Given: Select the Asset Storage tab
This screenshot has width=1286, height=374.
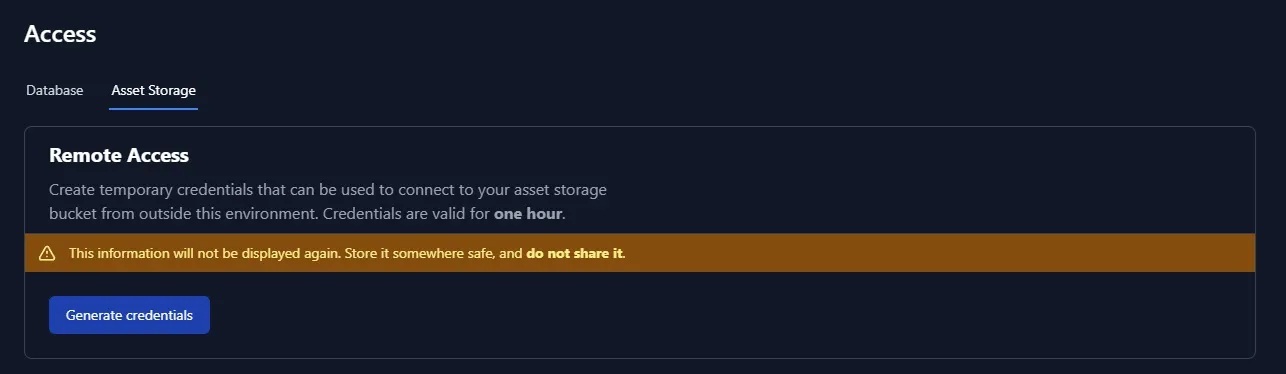Looking at the screenshot, I should coord(154,90).
